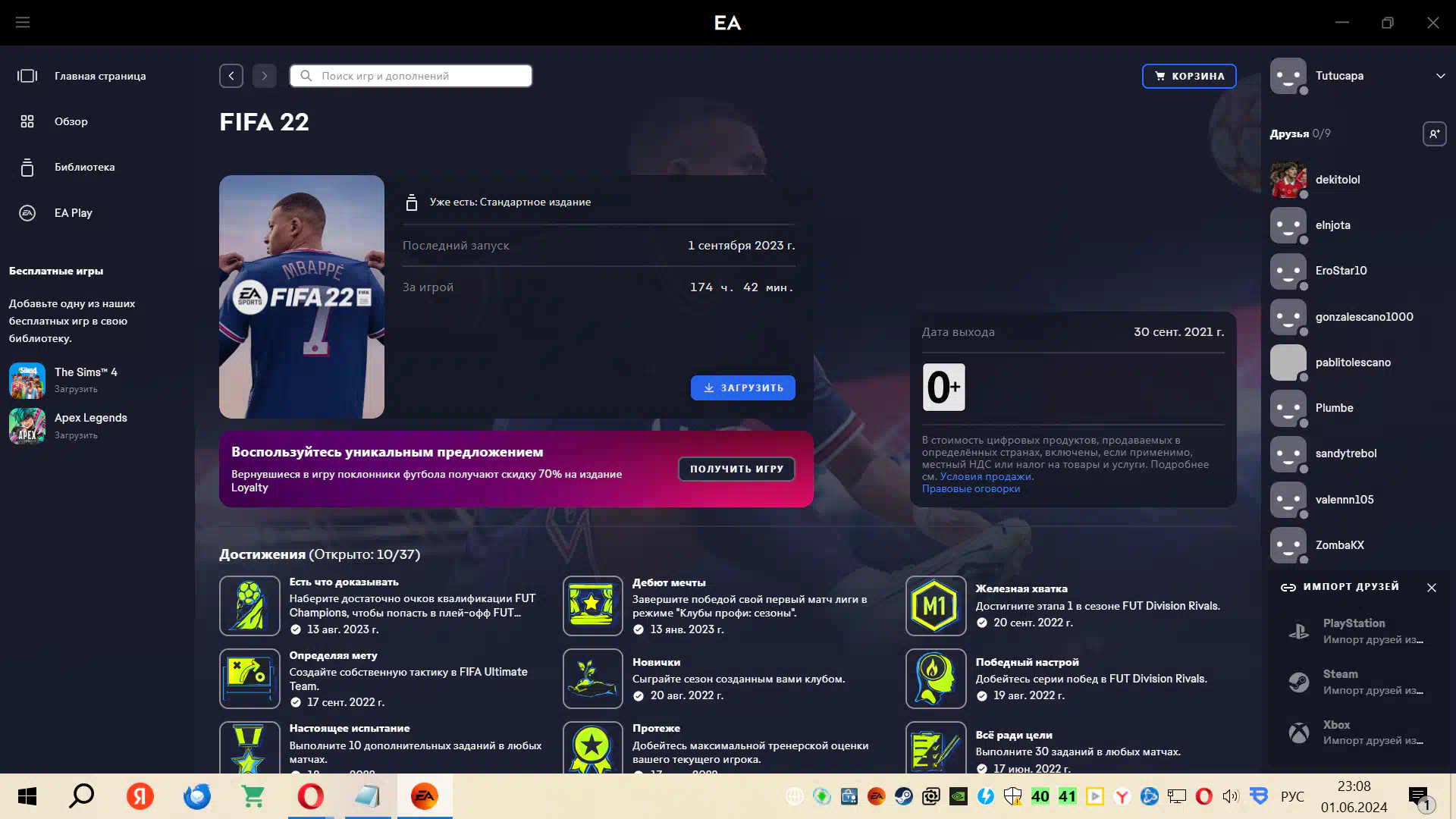Screen dimensions: 1456x819
Task: Click the Достижения heading
Action: point(262,554)
